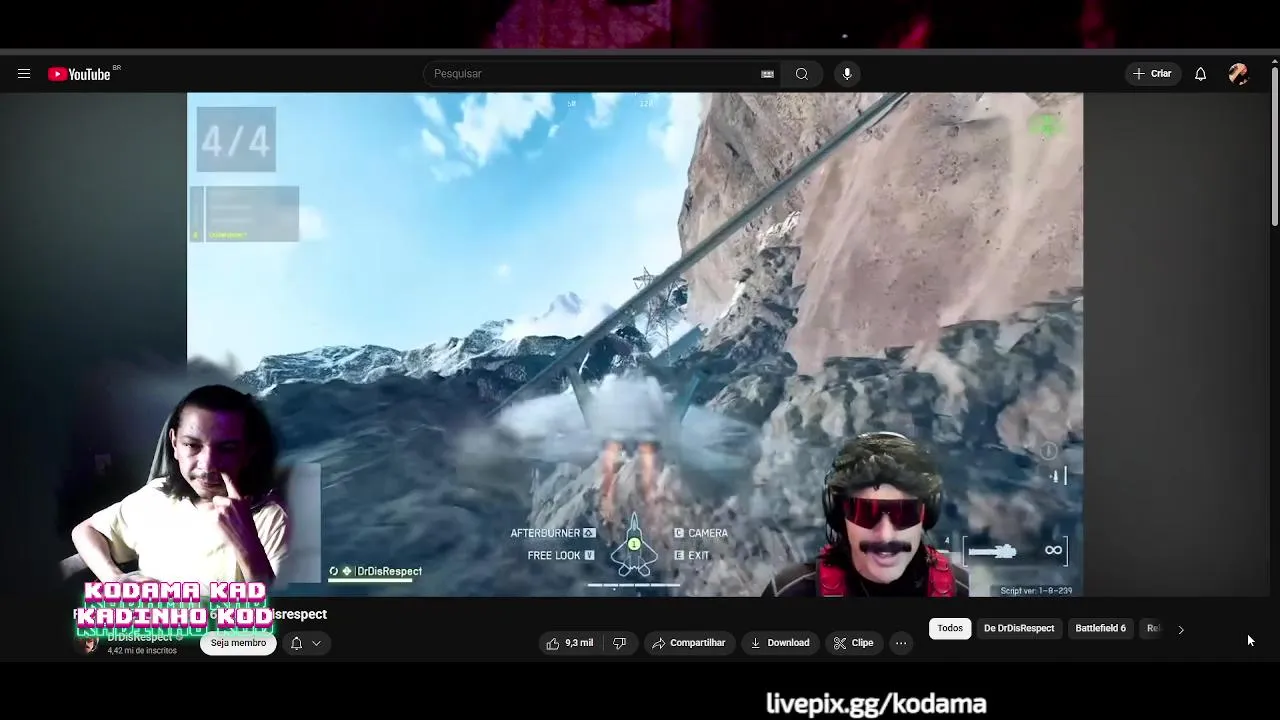Screen dimensions: 1280x720
Task: Click the magnifier search button
Action: pyautogui.click(x=802, y=74)
